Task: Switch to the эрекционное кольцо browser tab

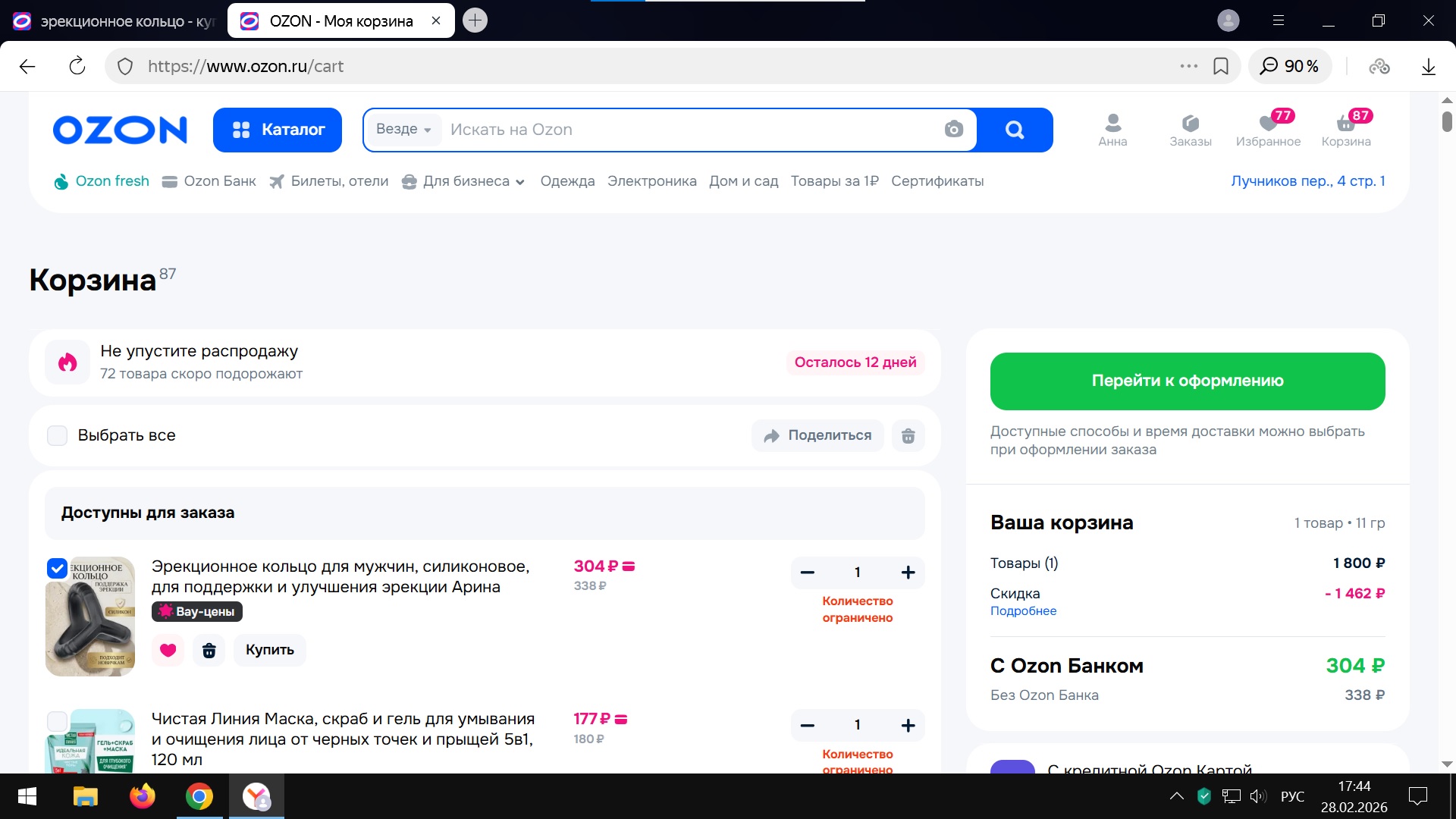Action: [114, 21]
